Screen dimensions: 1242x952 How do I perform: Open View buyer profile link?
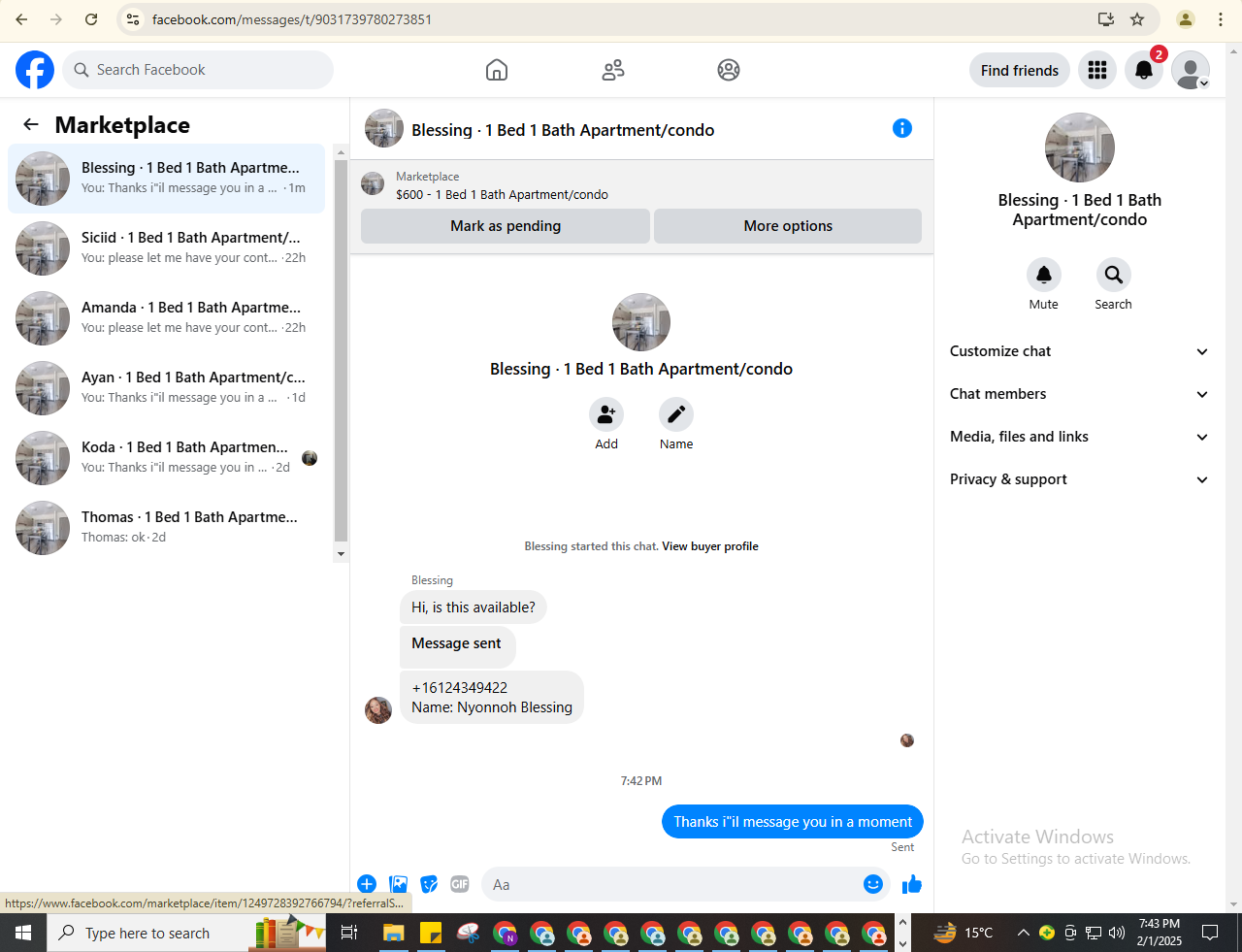pyautogui.click(x=710, y=546)
